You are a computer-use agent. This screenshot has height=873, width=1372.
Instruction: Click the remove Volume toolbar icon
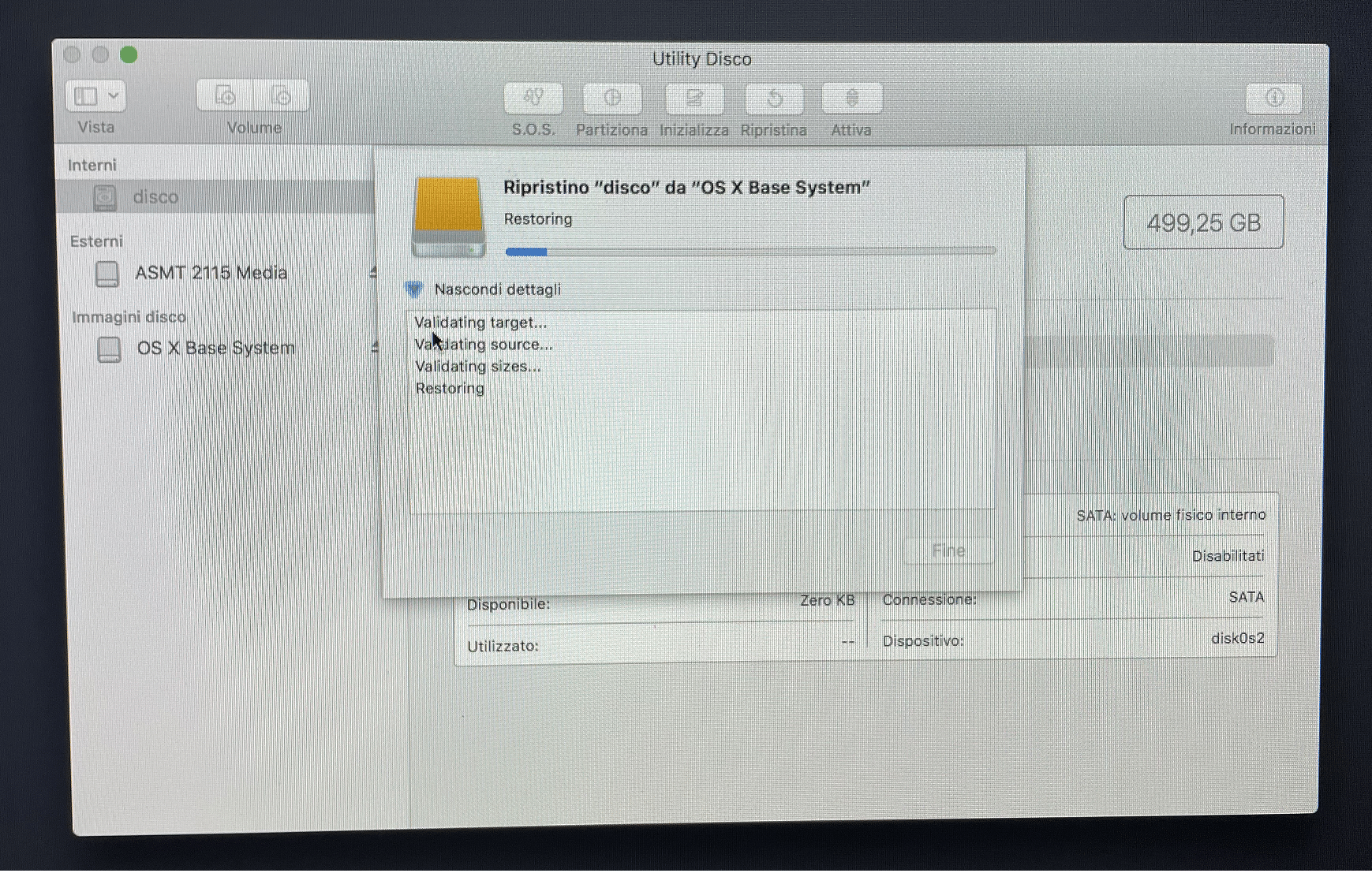pos(281,95)
